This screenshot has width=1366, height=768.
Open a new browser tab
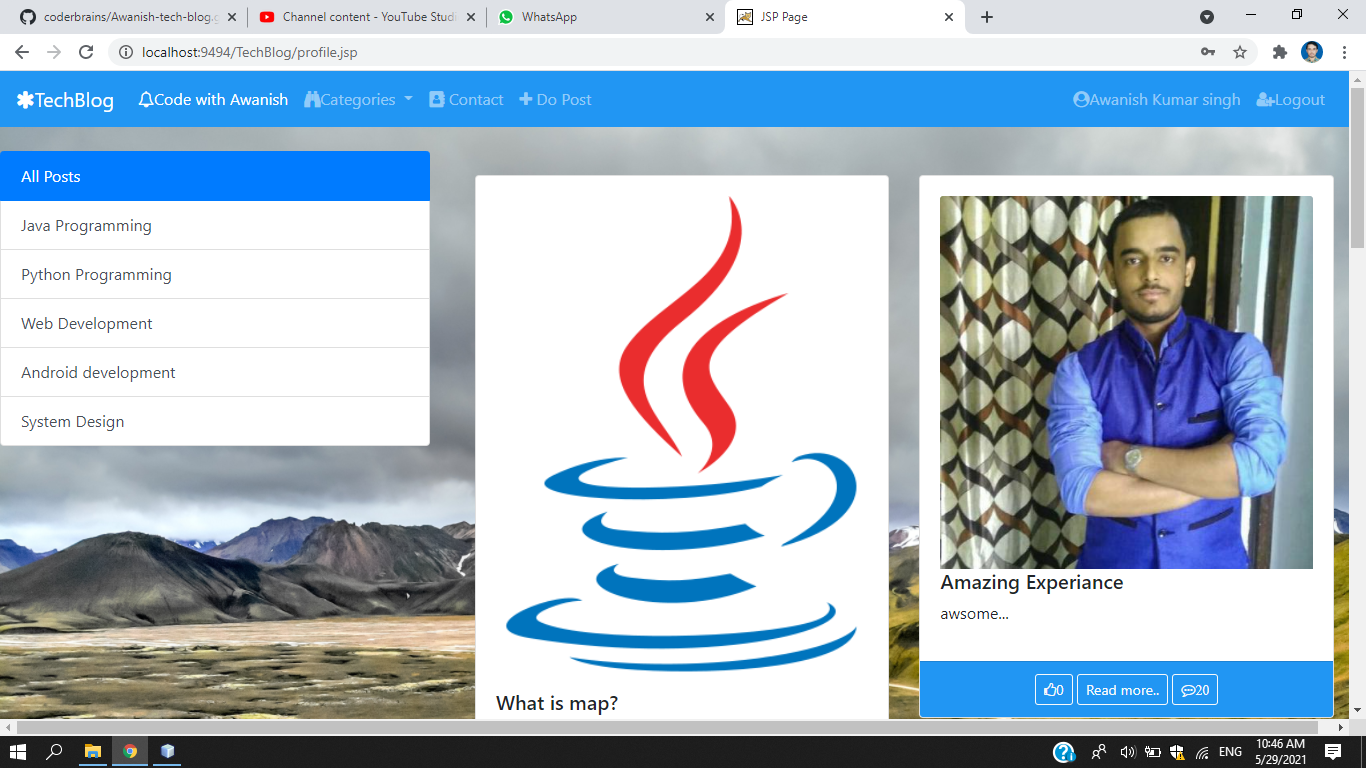tap(987, 17)
